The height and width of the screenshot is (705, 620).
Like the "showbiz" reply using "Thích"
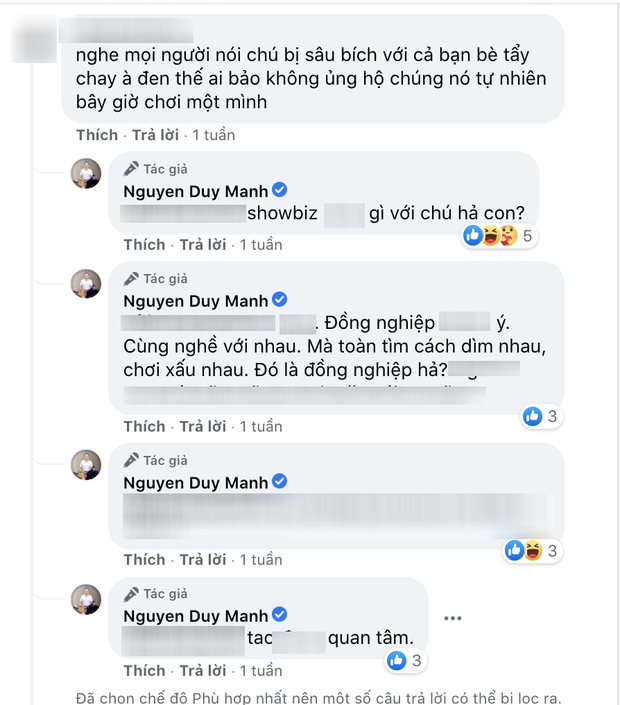point(144,245)
